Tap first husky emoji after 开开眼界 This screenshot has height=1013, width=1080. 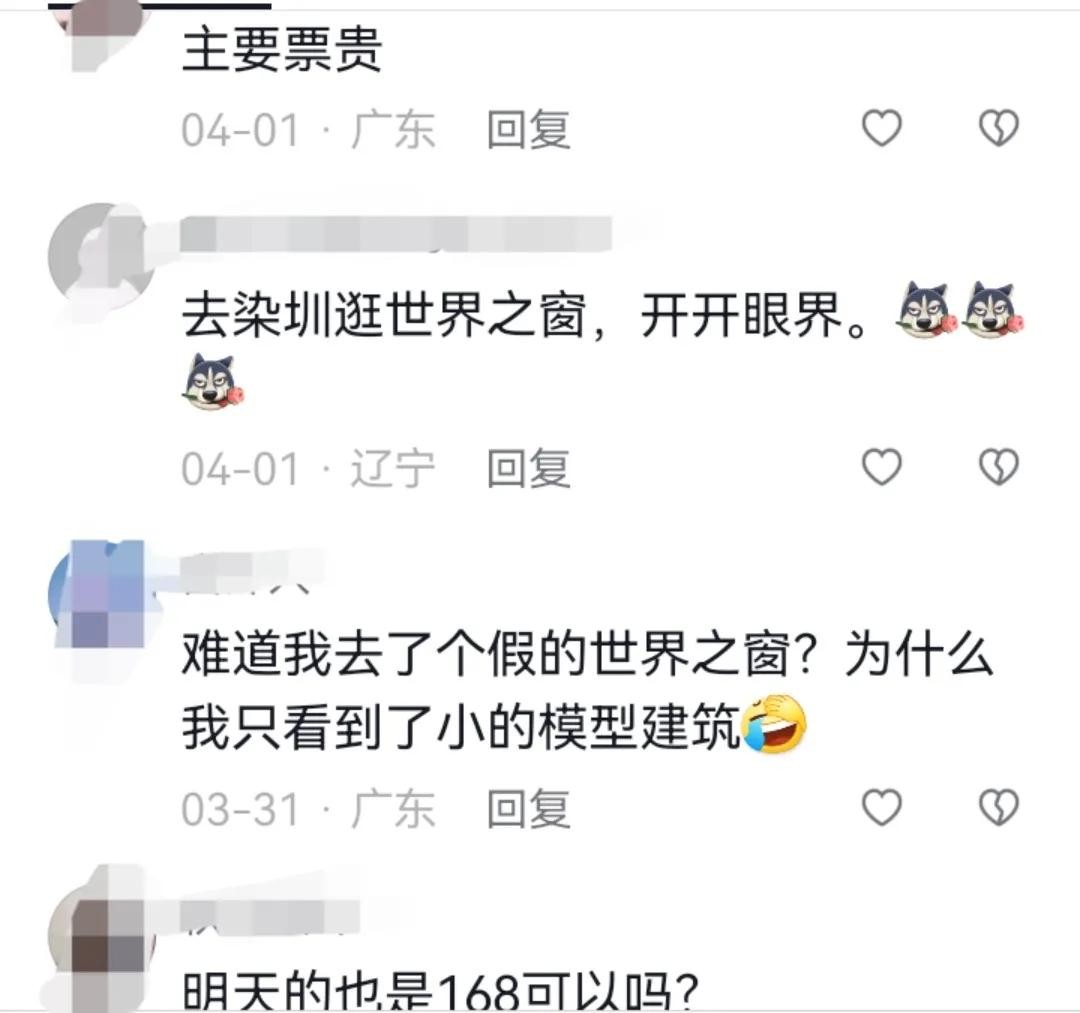point(926,309)
